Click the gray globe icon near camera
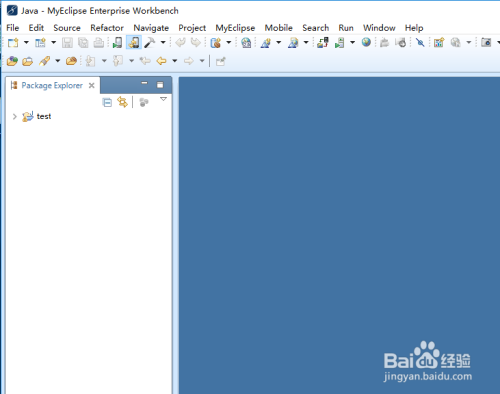The image size is (500, 394). (x=455, y=43)
